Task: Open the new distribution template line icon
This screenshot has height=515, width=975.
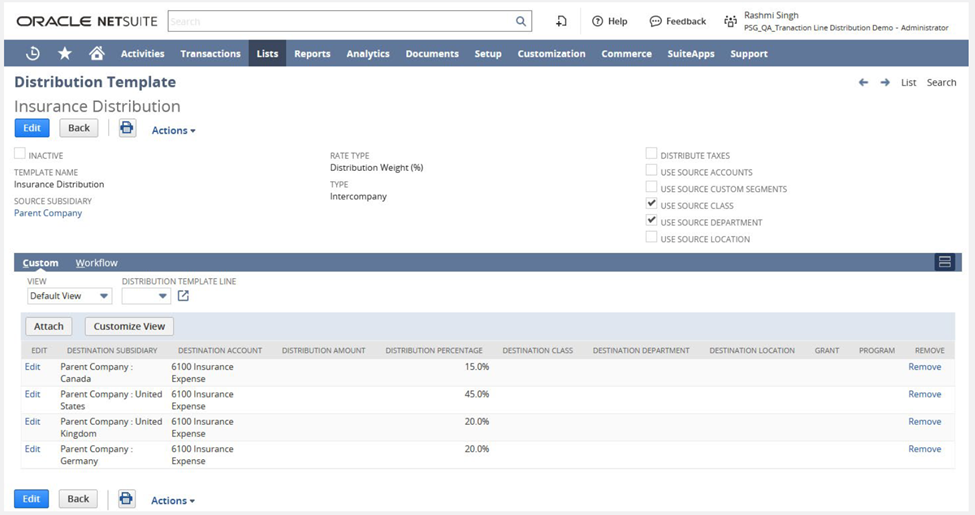Action: [183, 296]
